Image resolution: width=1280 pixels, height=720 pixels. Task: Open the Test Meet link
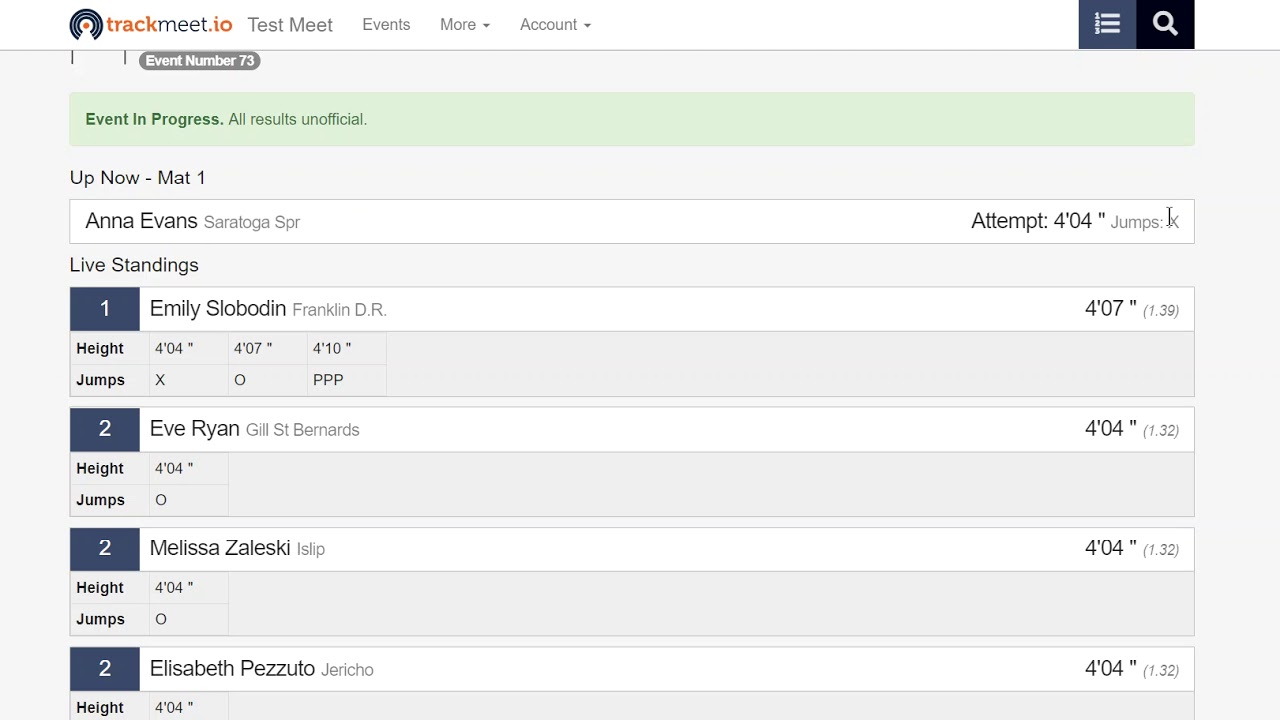tap(290, 25)
